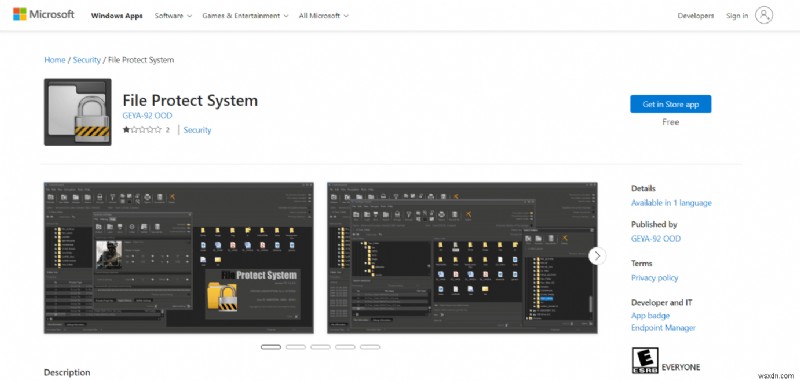This screenshot has height=381, width=800.
Task: Click the ESRB Everyone rating badge
Action: [645, 361]
